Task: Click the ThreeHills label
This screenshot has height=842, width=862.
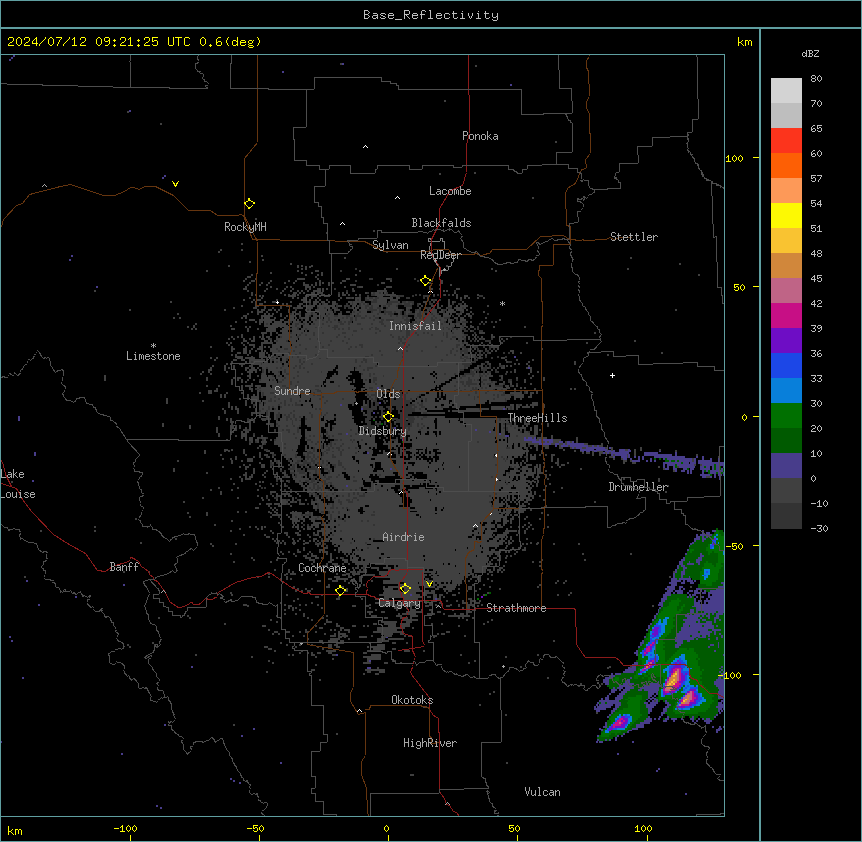Action: (537, 418)
